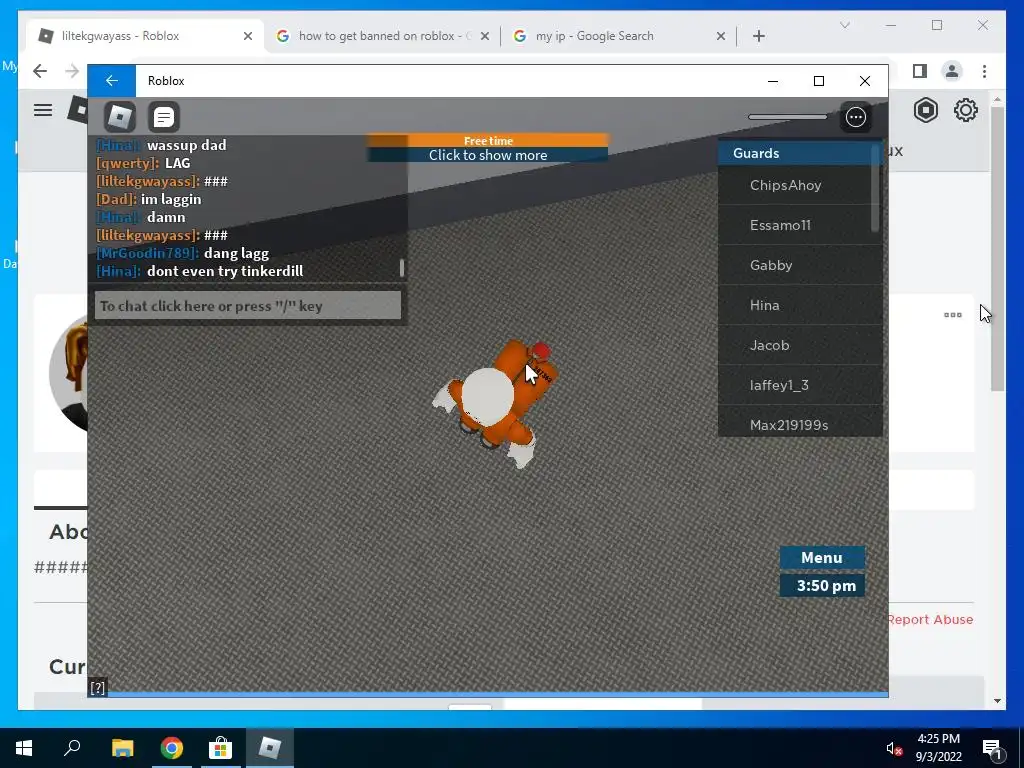Open a new Chrome tab with plus button

pyautogui.click(x=758, y=36)
